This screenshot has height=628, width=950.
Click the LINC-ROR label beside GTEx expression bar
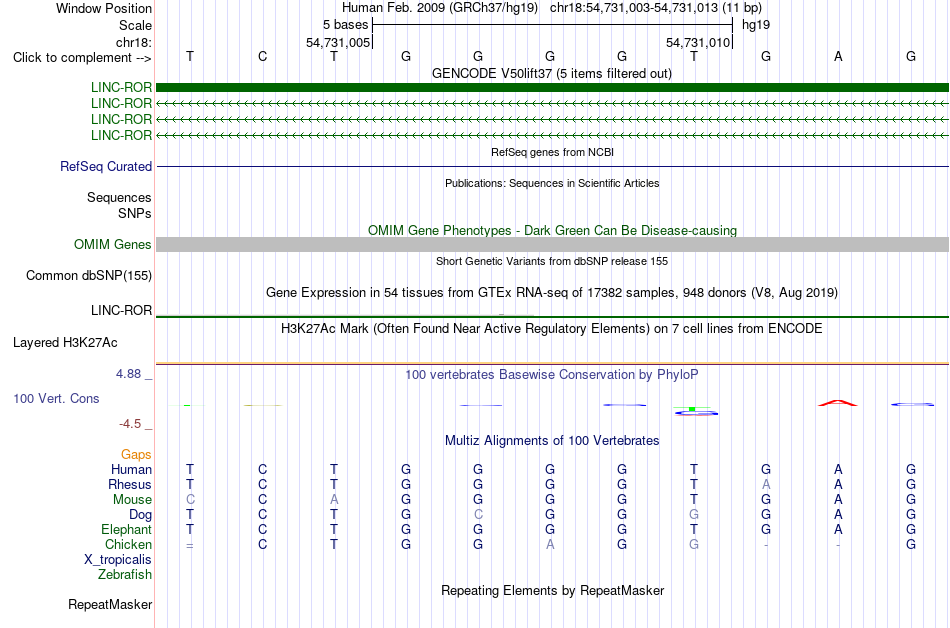click(121, 311)
